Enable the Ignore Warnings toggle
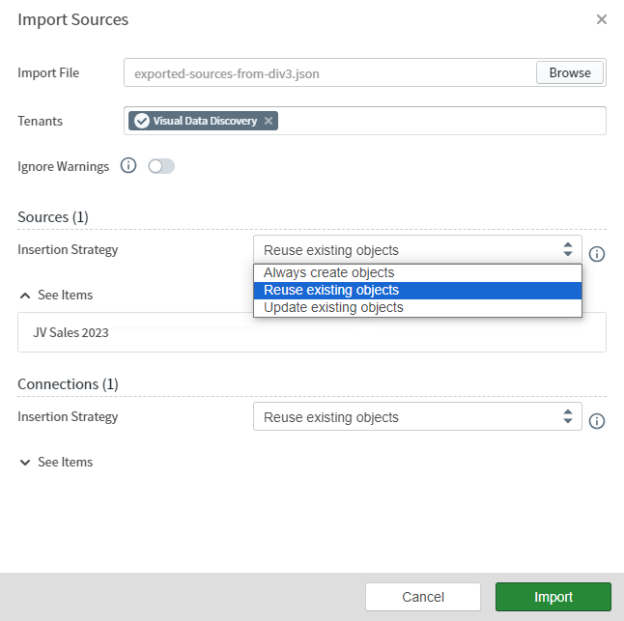Image resolution: width=624 pixels, height=621 pixels. coord(161,167)
